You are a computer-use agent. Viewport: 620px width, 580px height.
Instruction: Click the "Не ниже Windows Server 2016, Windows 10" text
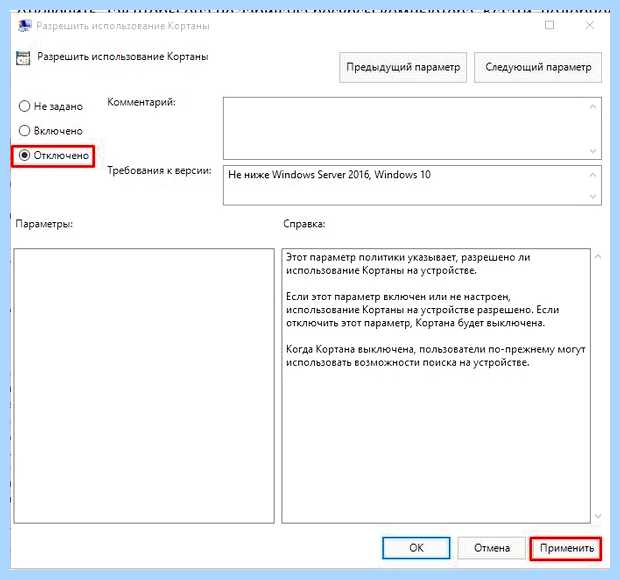tap(329, 174)
